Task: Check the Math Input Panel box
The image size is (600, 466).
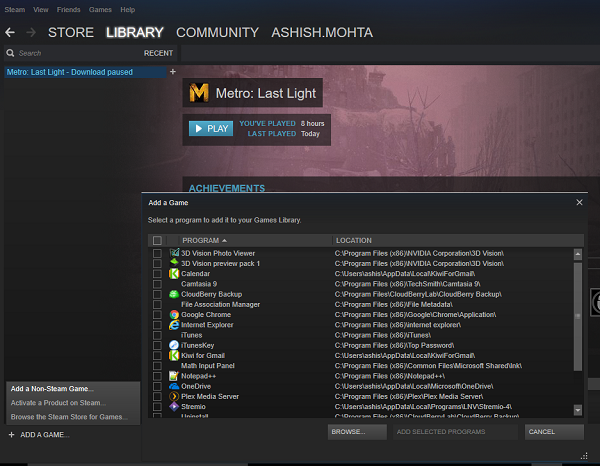Action: point(157,366)
